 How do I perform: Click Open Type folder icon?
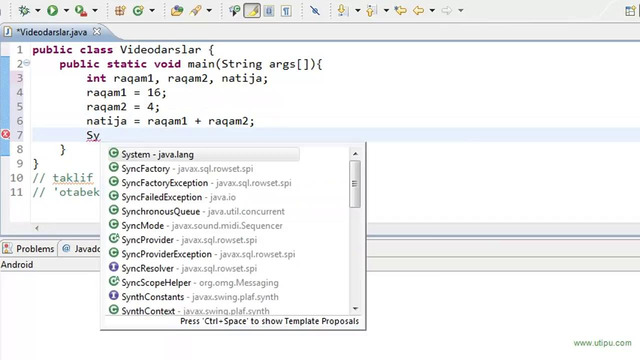click(177, 10)
